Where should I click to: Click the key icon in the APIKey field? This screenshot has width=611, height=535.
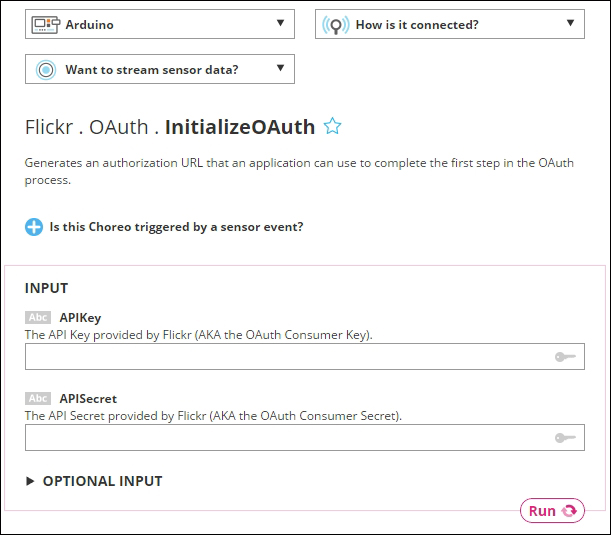click(565, 357)
